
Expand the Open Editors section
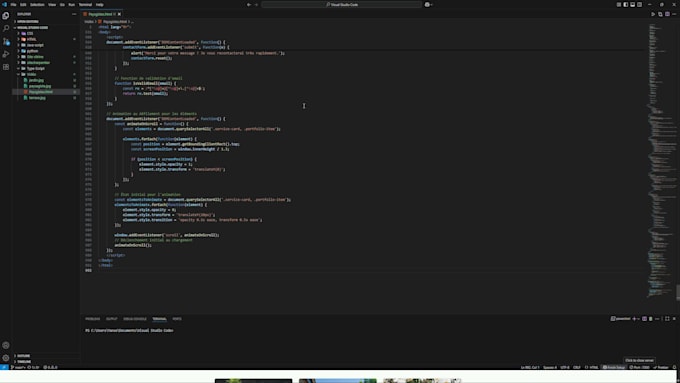46,21
